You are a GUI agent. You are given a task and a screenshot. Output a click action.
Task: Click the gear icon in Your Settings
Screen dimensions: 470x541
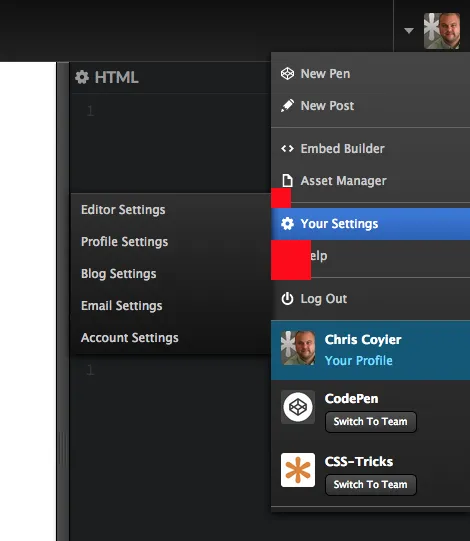287,224
